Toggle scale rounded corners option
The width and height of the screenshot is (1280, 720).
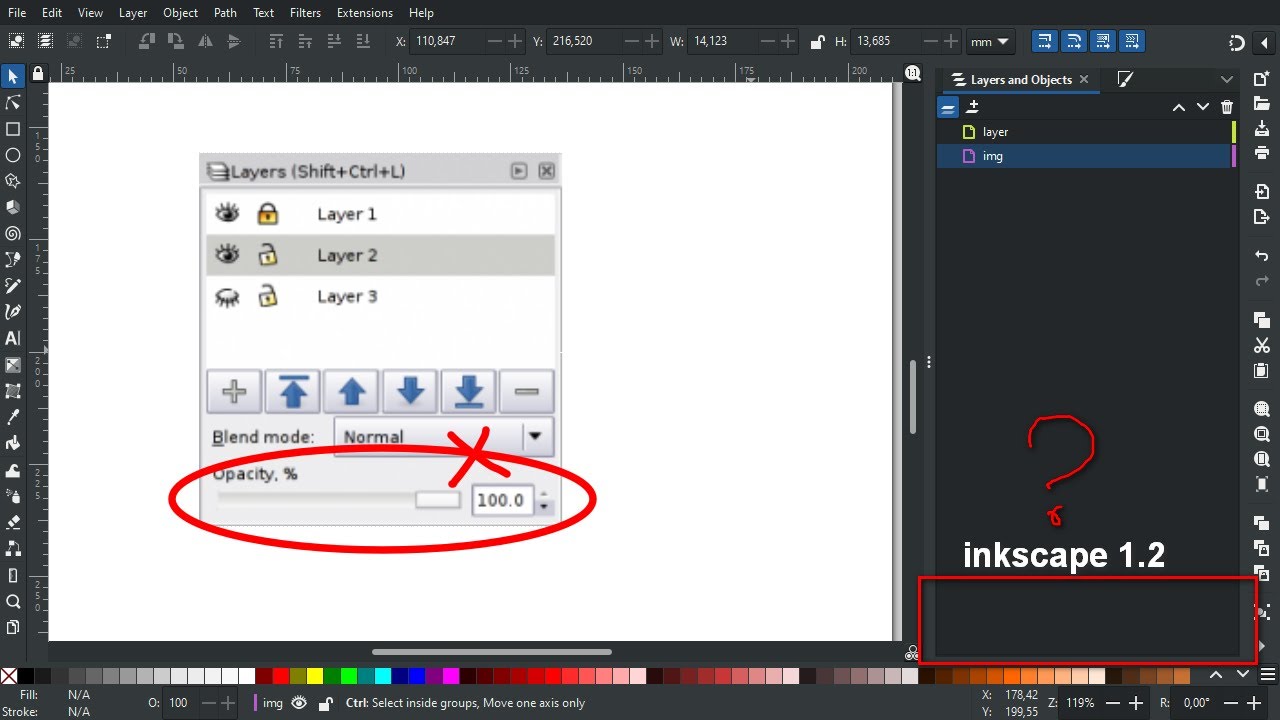[1074, 41]
